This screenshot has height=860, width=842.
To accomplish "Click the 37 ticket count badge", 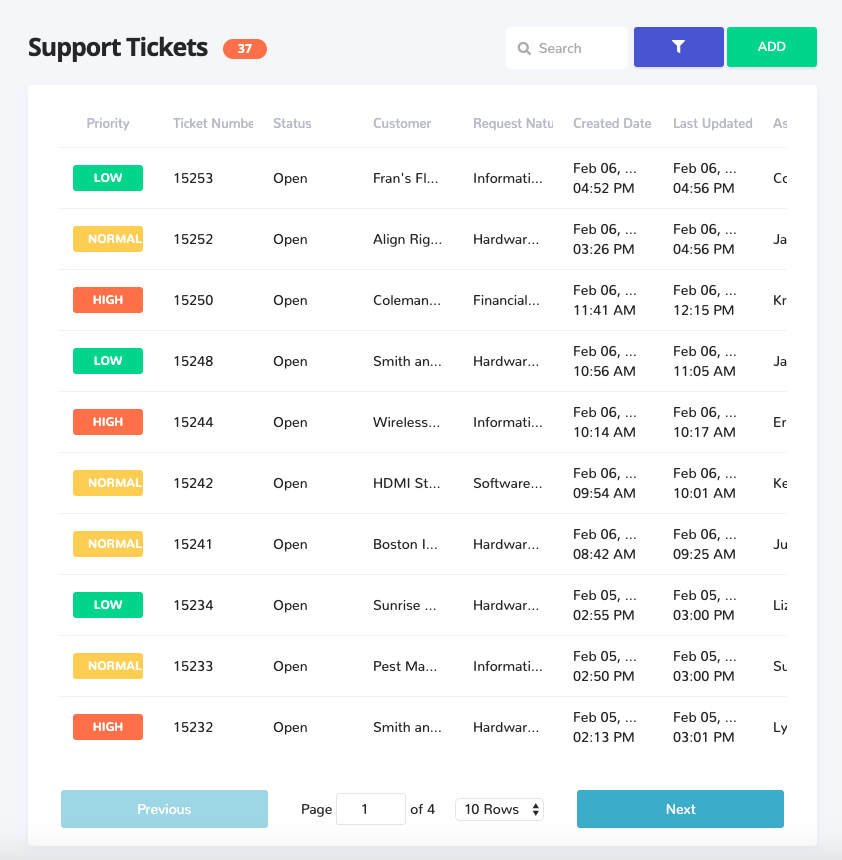I will [245, 49].
